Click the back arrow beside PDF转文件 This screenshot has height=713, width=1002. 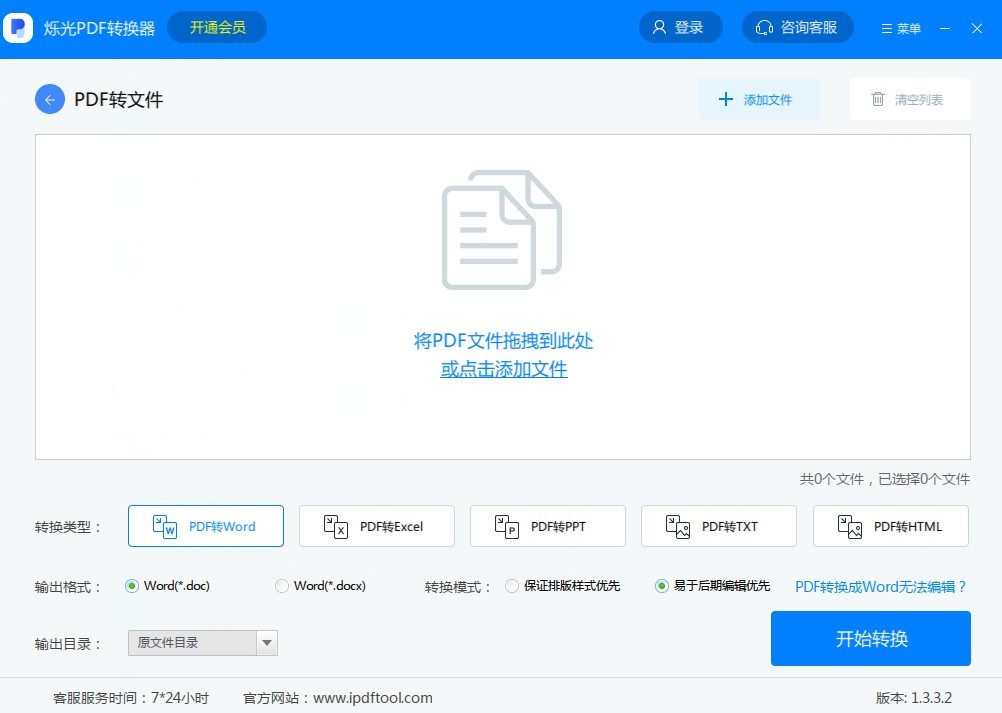point(49,99)
